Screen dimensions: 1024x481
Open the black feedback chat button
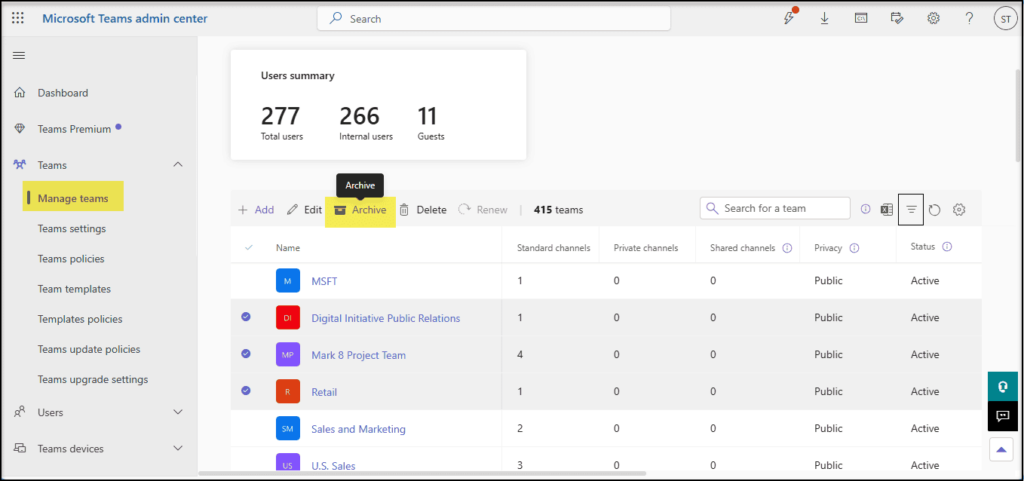[1002, 416]
